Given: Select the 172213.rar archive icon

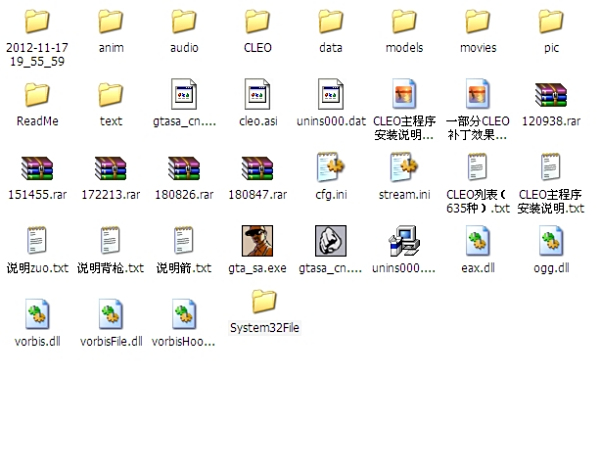Looking at the screenshot, I should [x=111, y=168].
